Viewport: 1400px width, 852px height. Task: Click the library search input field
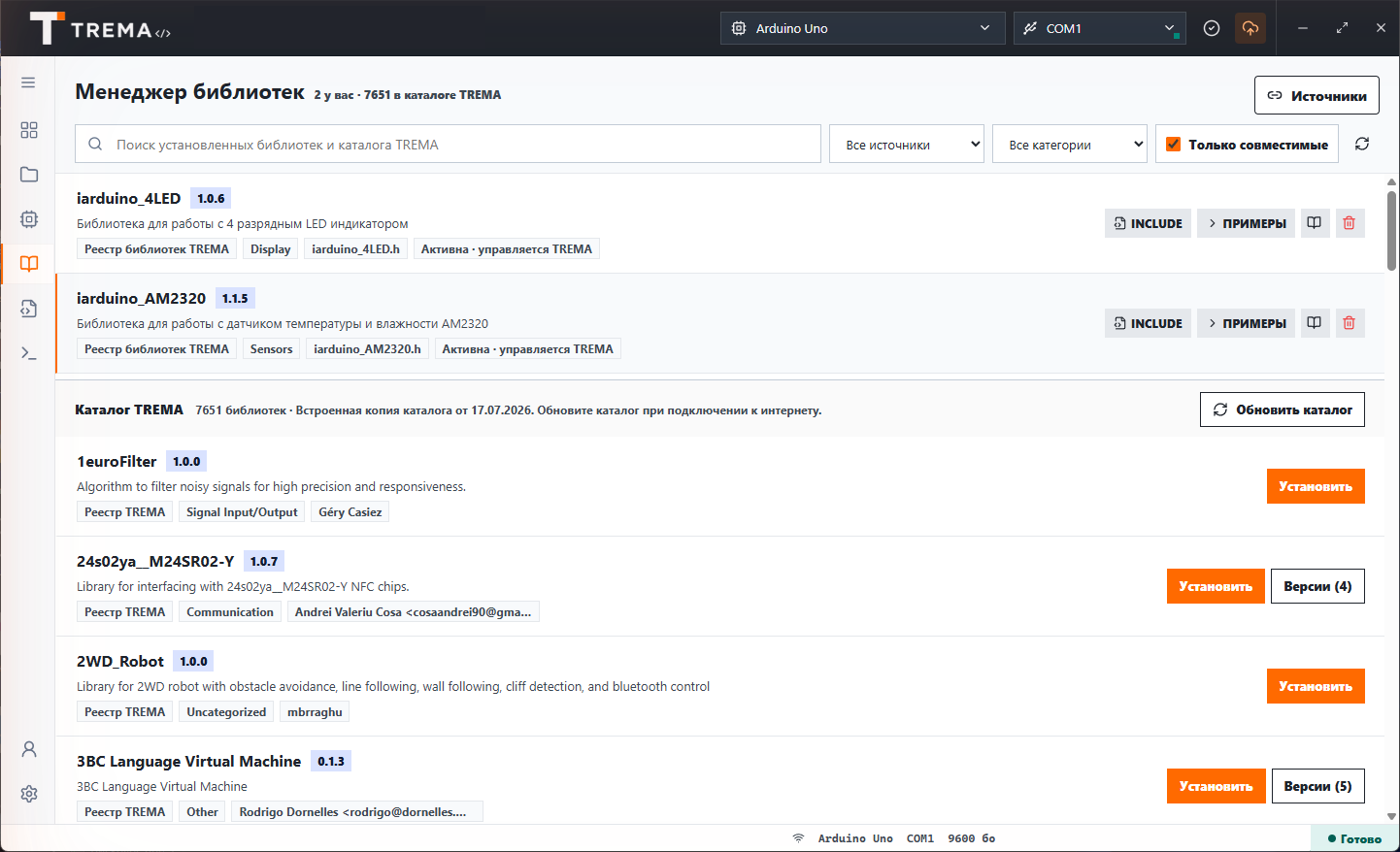448,144
